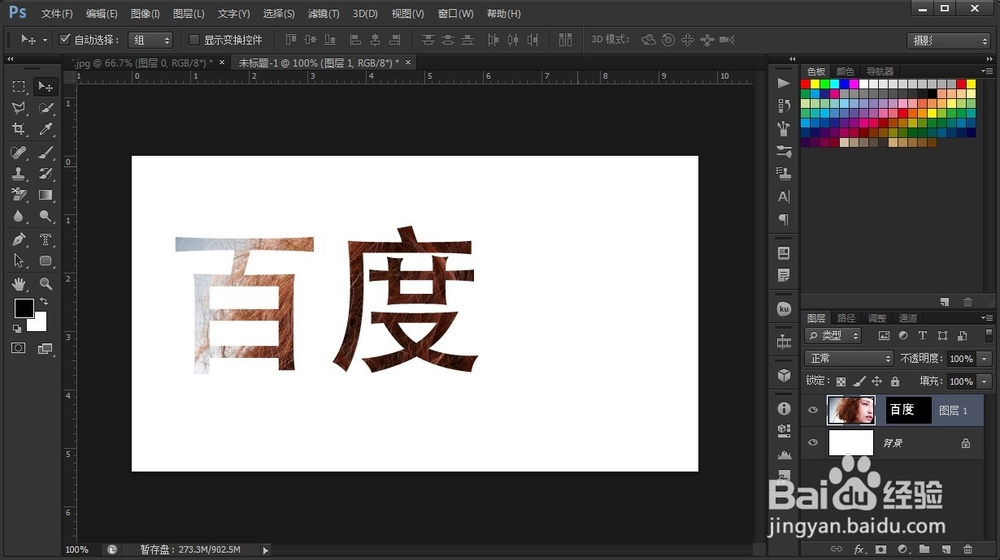1000x560 pixels.
Task: Switch to the 路径 tab
Action: tap(846, 318)
